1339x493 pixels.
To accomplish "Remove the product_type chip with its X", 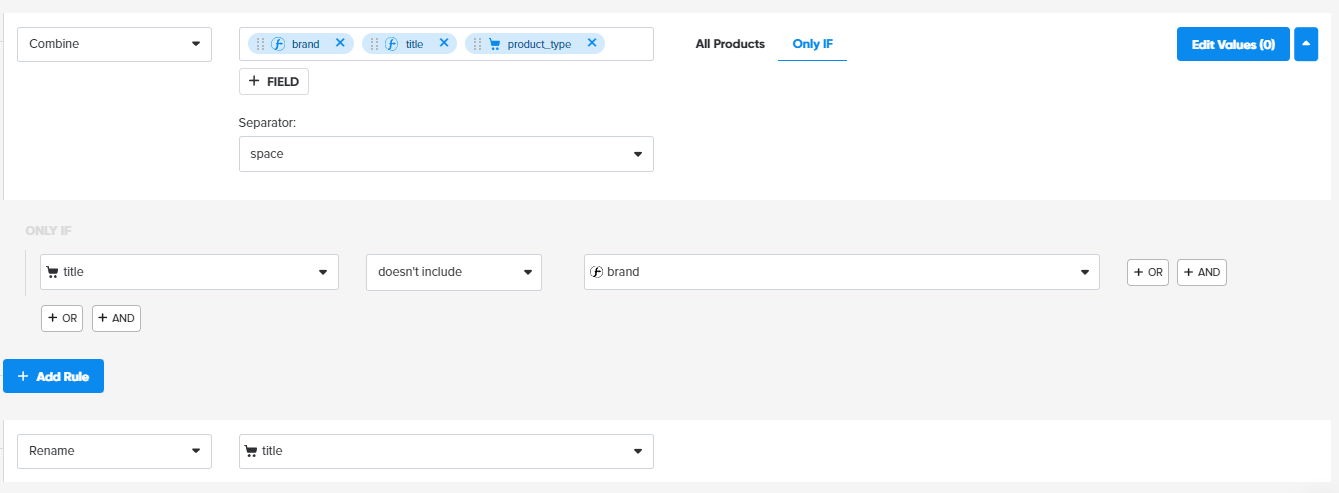I will tap(592, 43).
